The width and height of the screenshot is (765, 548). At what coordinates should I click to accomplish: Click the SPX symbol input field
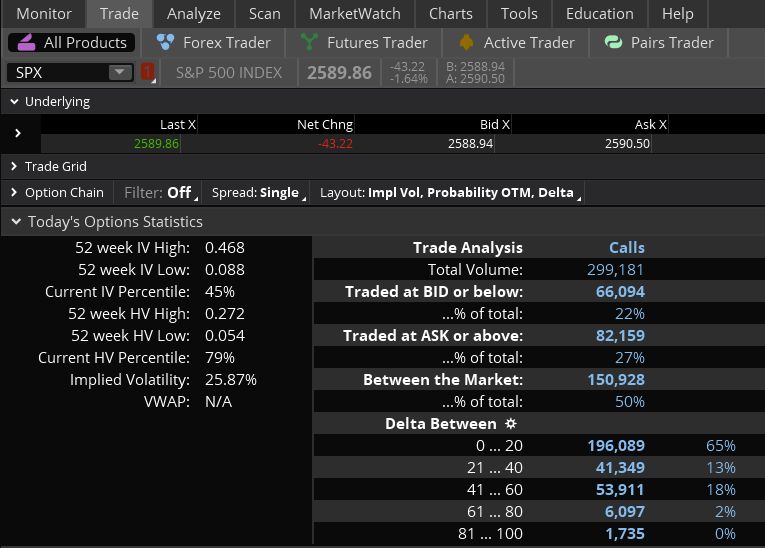[x=58, y=73]
